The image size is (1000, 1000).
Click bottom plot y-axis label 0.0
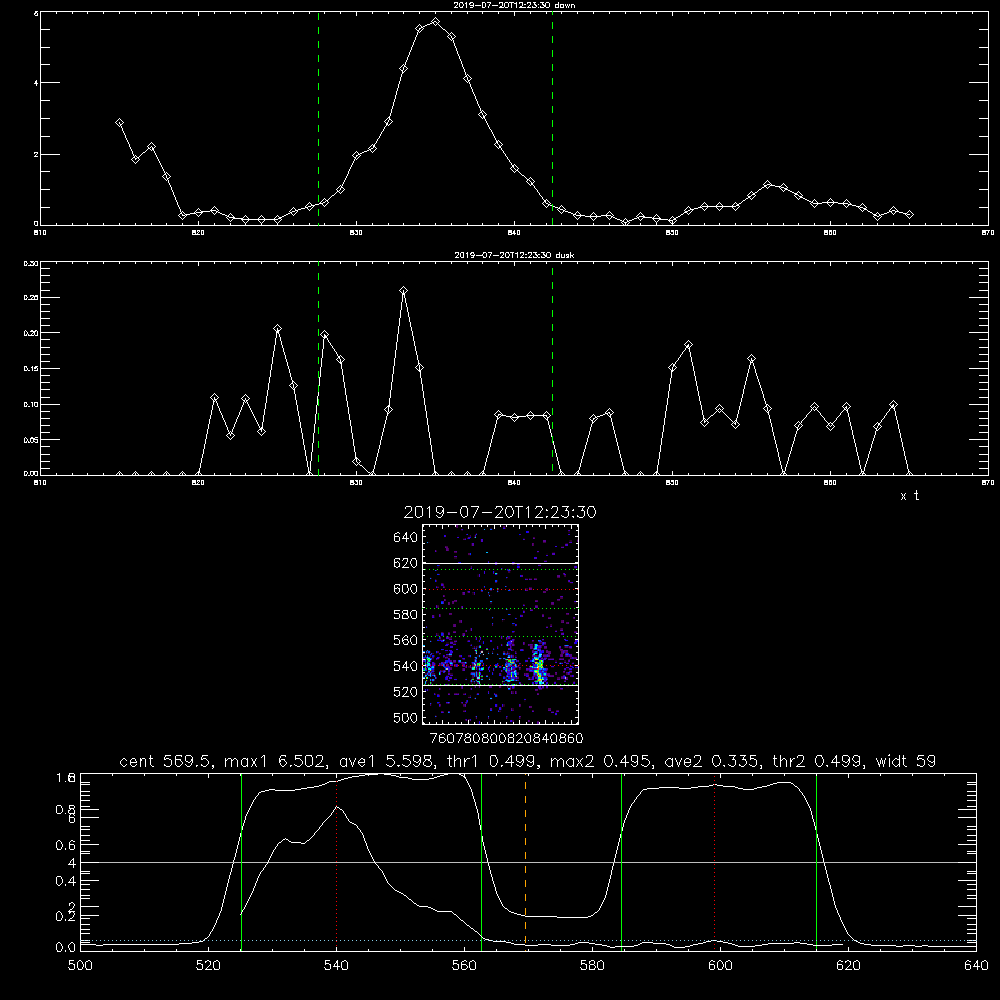[67, 948]
